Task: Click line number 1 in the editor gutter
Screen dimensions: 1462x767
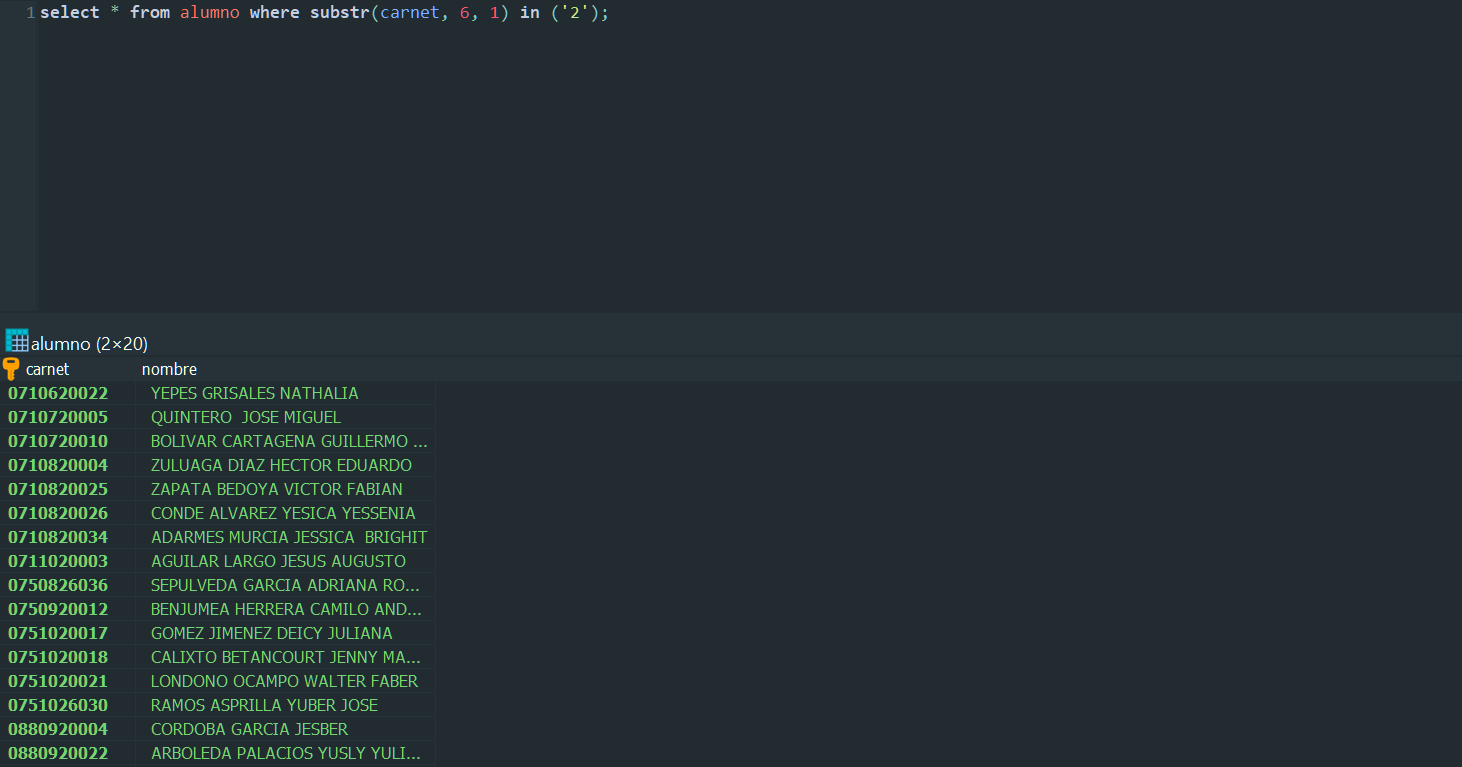Action: tap(30, 13)
